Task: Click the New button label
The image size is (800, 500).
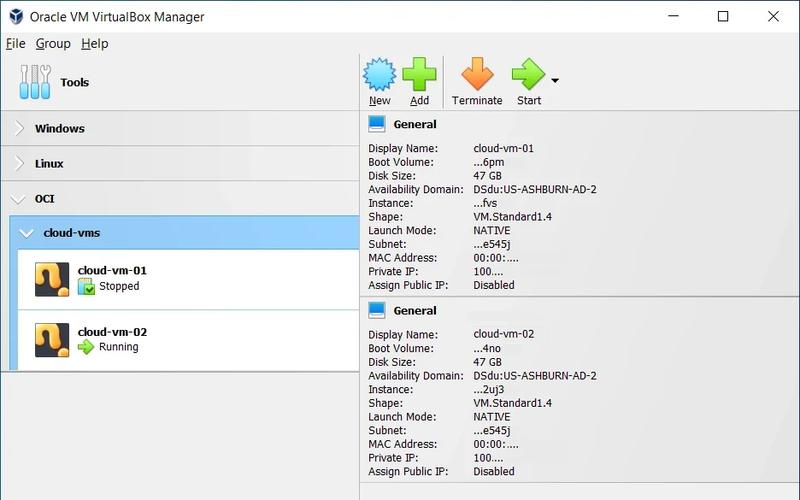Action: click(x=380, y=101)
